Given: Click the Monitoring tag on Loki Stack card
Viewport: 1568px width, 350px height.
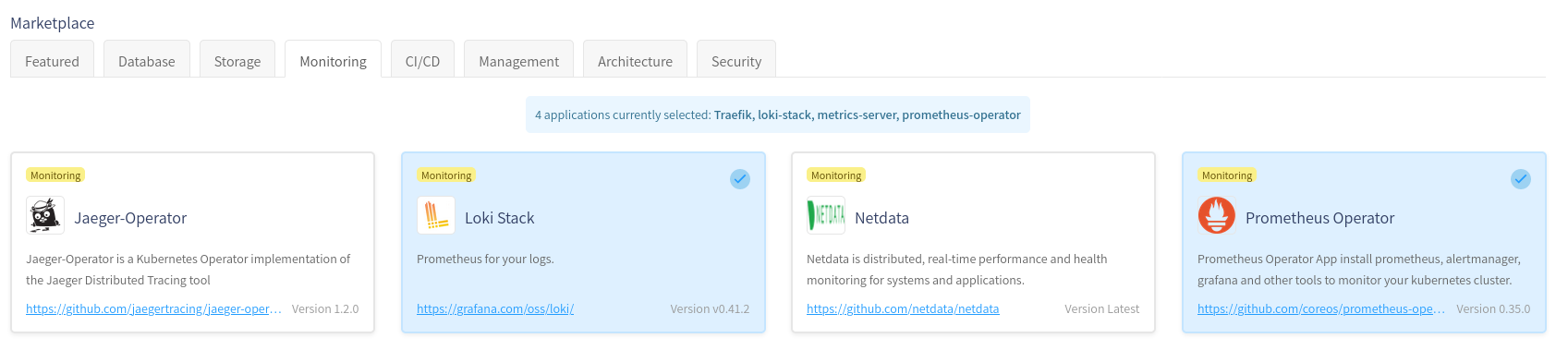Looking at the screenshot, I should (x=446, y=175).
